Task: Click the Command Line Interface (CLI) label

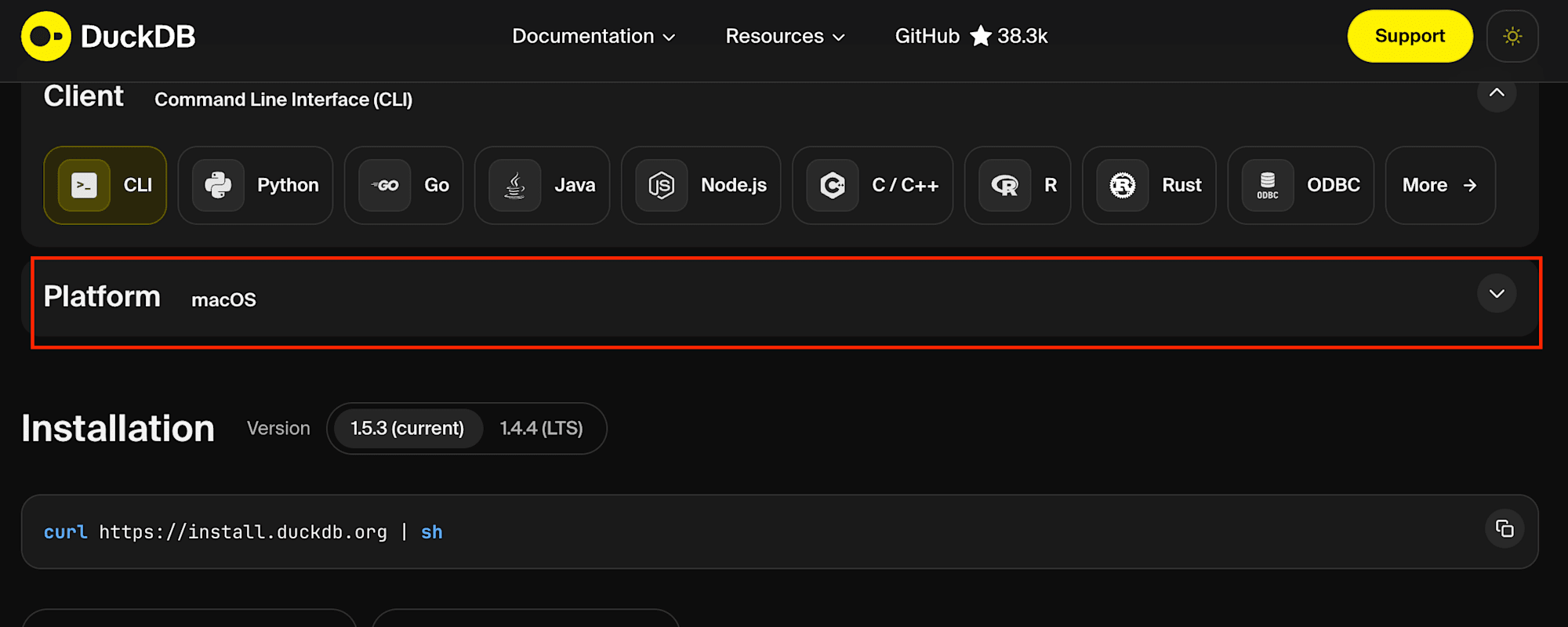Action: pos(283,100)
